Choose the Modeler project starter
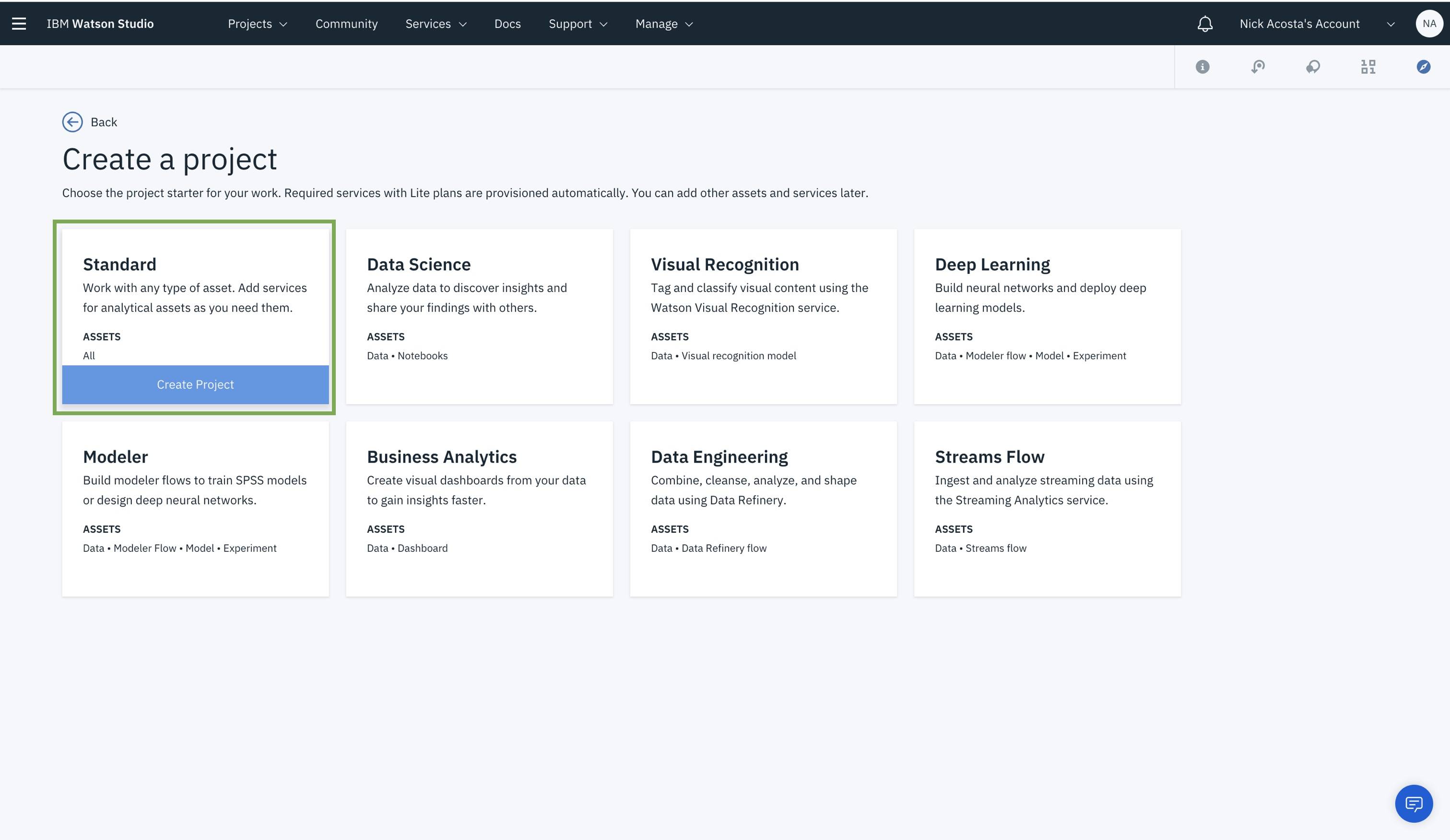 point(196,509)
